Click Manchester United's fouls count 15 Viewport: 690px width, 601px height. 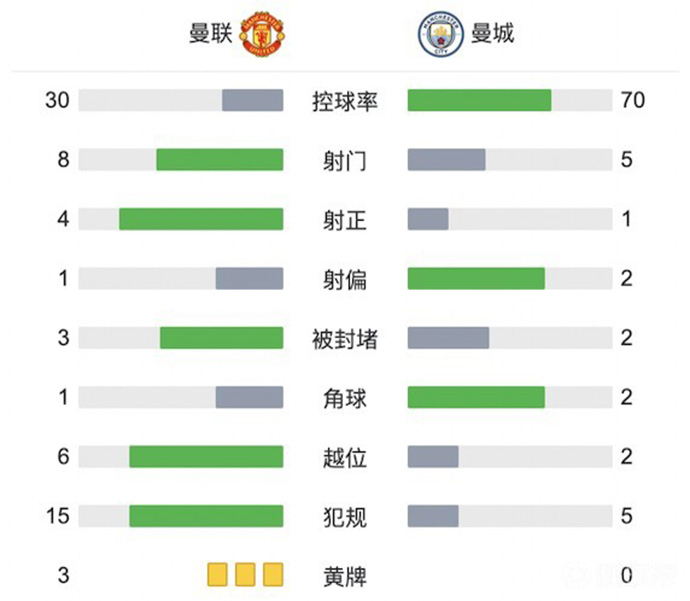click(x=57, y=516)
